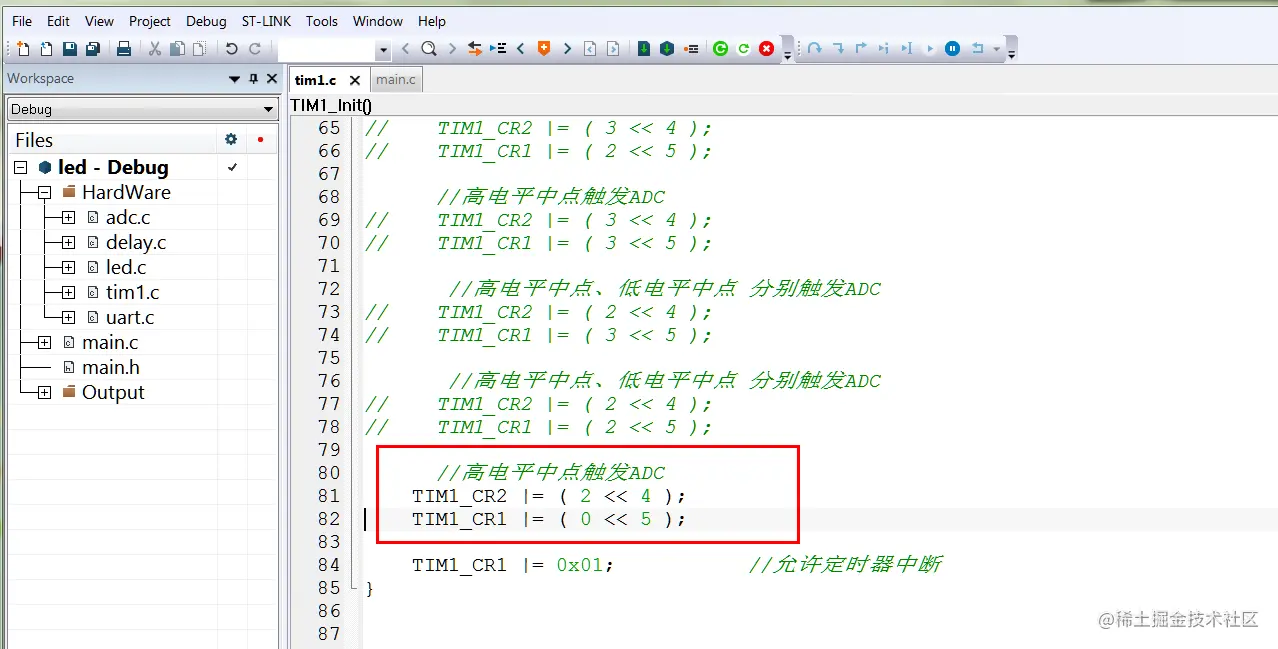Click the Paste toolbar icon
Screen dimensions: 1278x649
tap(200, 48)
